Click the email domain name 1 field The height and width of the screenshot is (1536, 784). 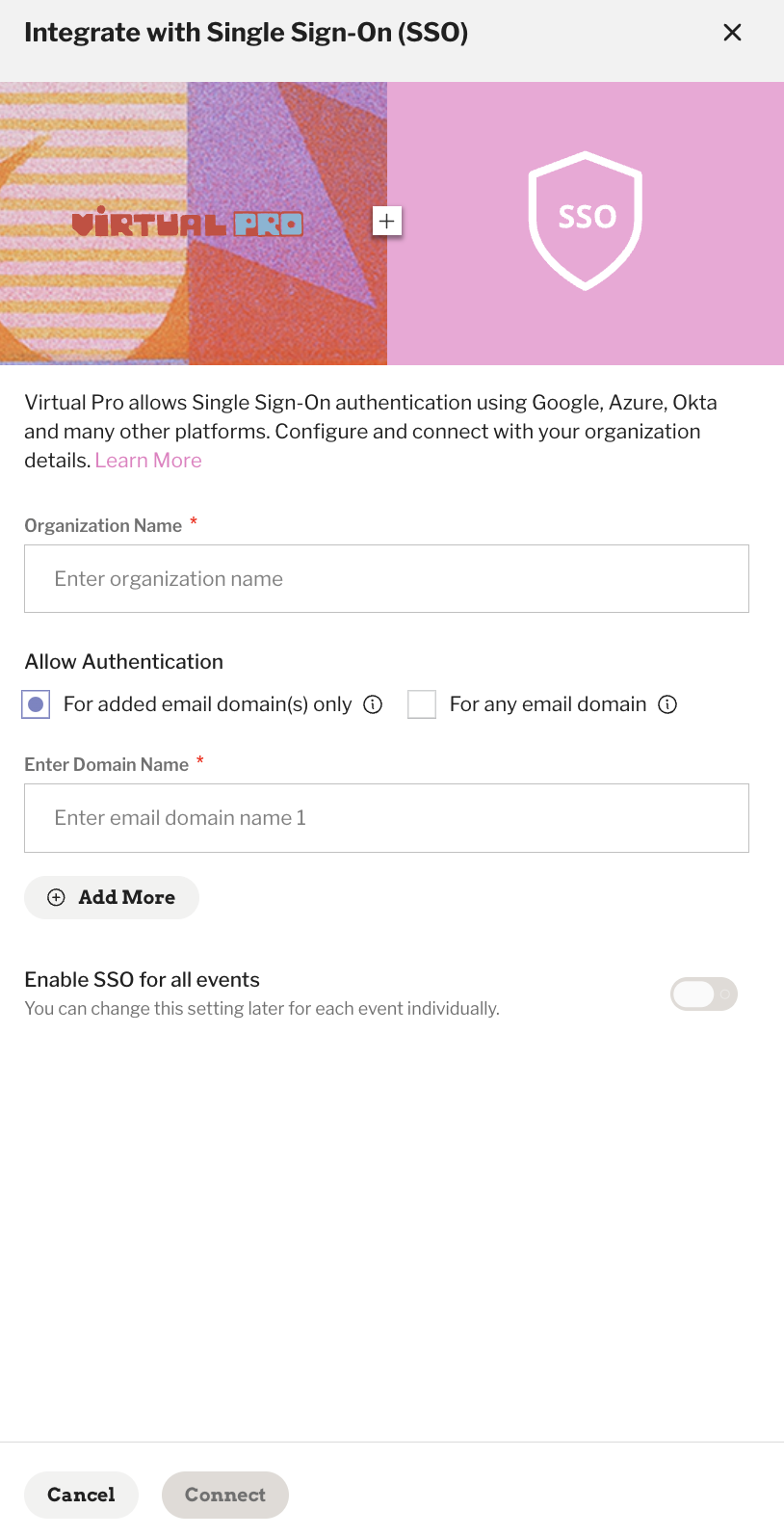click(x=386, y=818)
